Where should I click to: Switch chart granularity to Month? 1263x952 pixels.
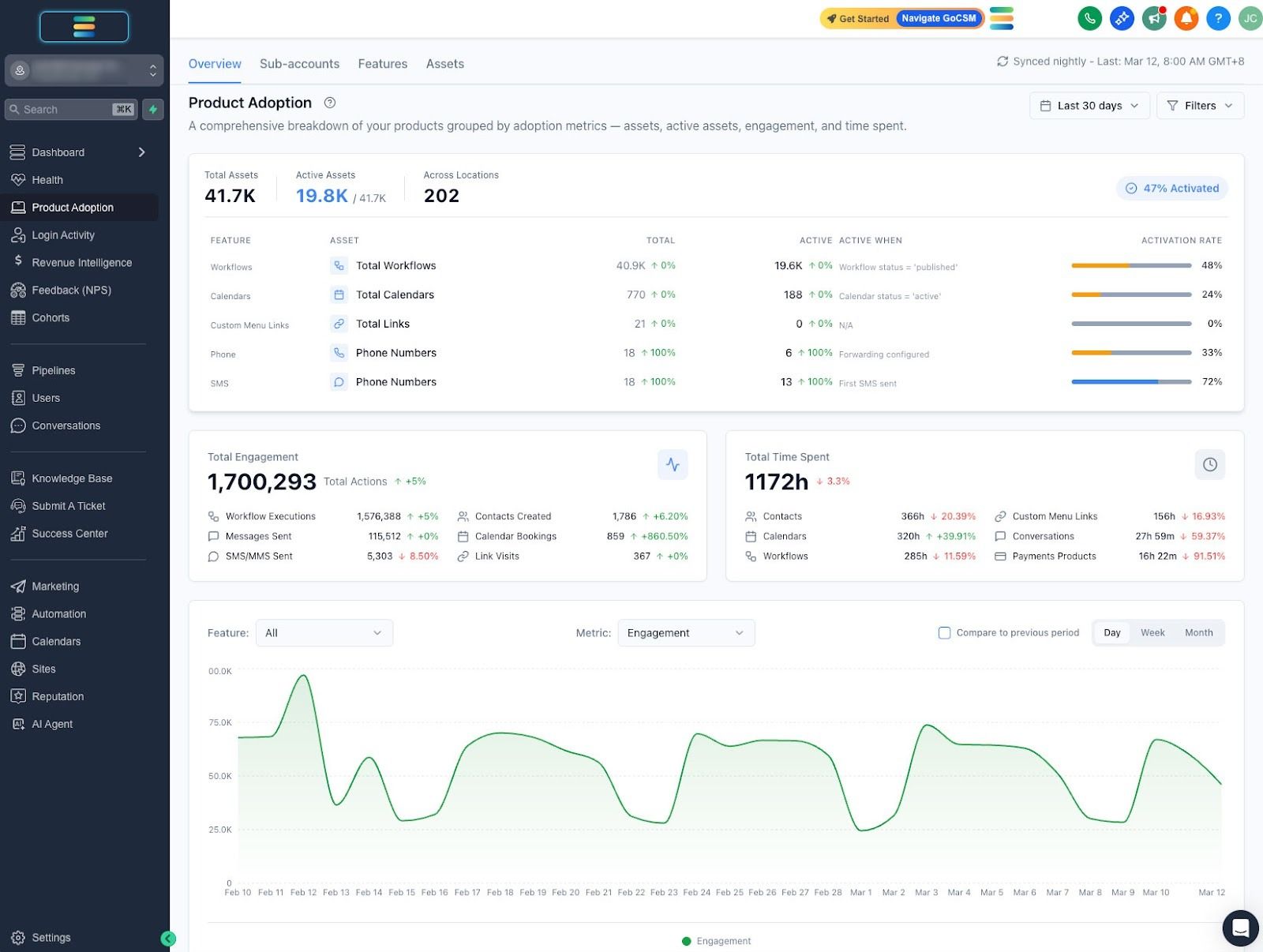point(1198,632)
